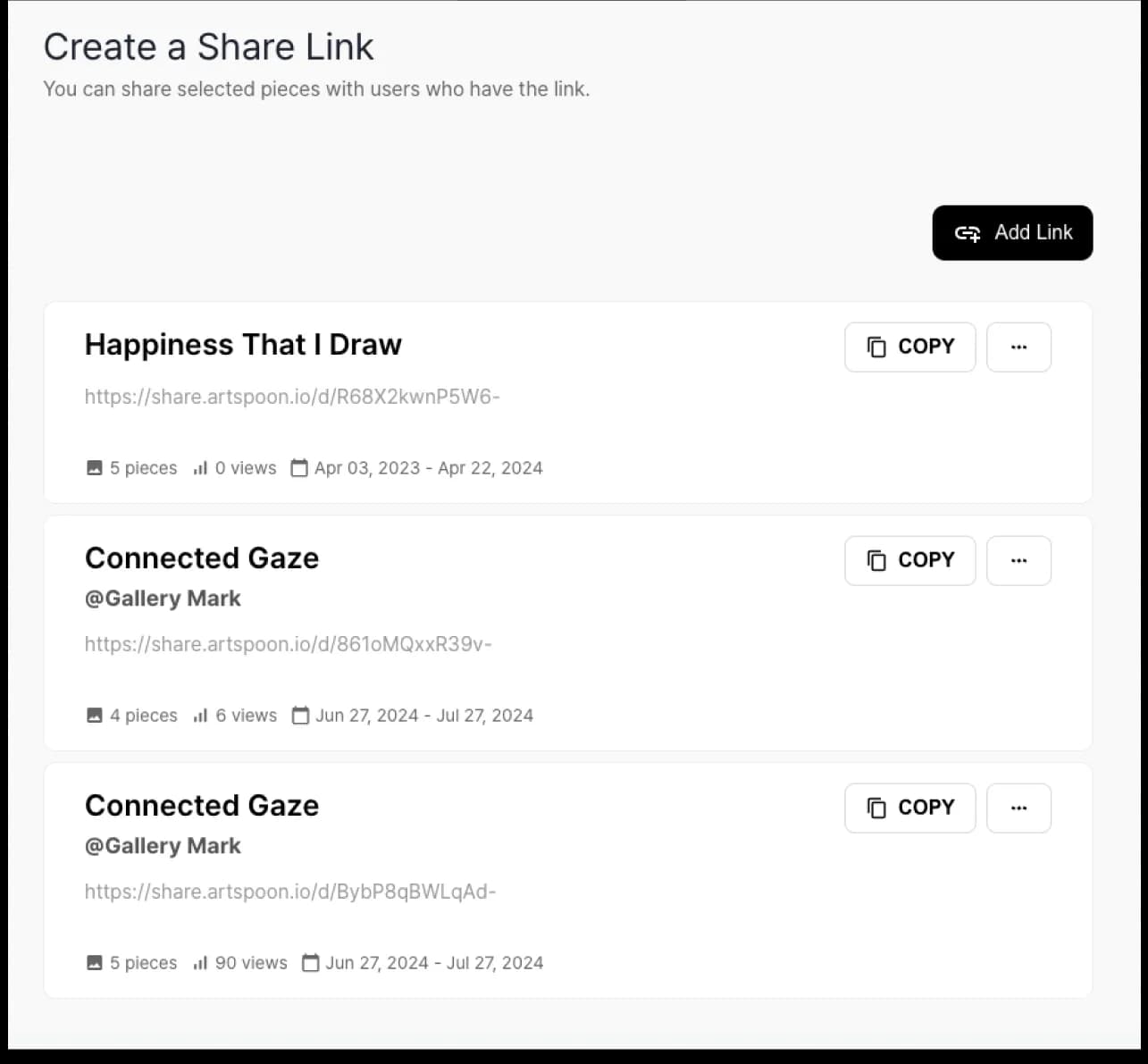Copy the Happiness That I Draw link
Image resolution: width=1148 pixels, height=1064 pixels.
click(x=909, y=347)
